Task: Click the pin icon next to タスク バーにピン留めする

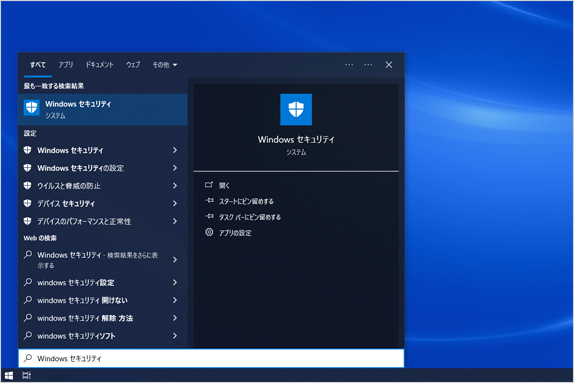Action: click(209, 216)
